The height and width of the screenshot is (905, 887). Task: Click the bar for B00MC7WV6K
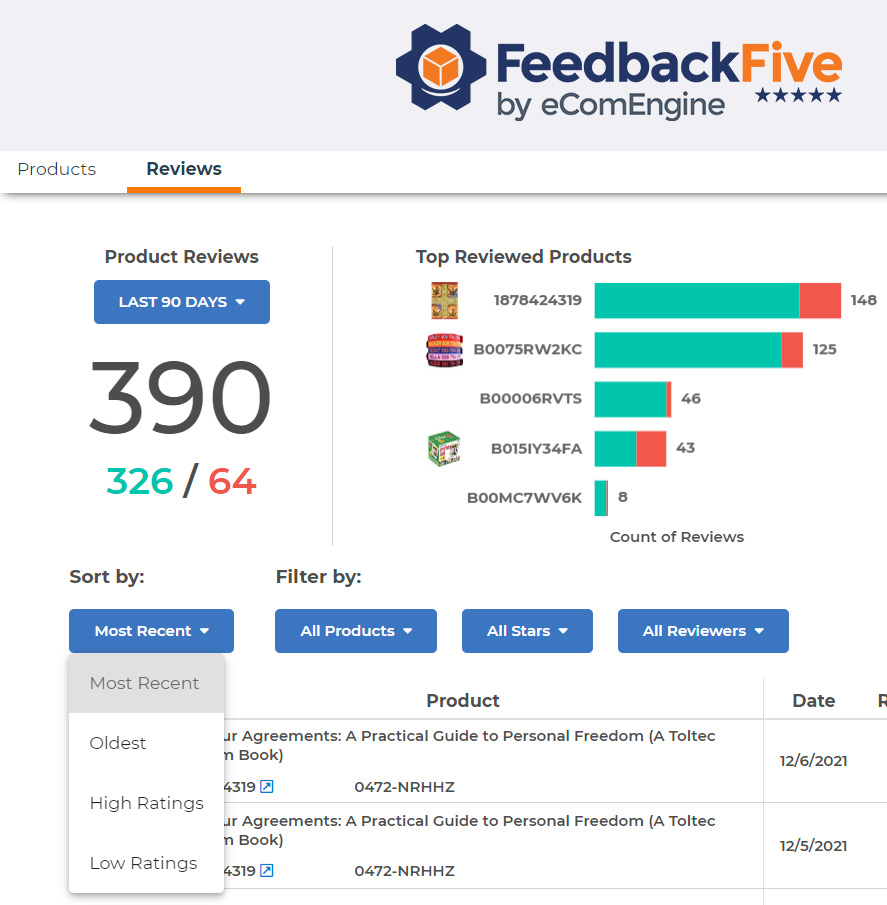click(601, 498)
